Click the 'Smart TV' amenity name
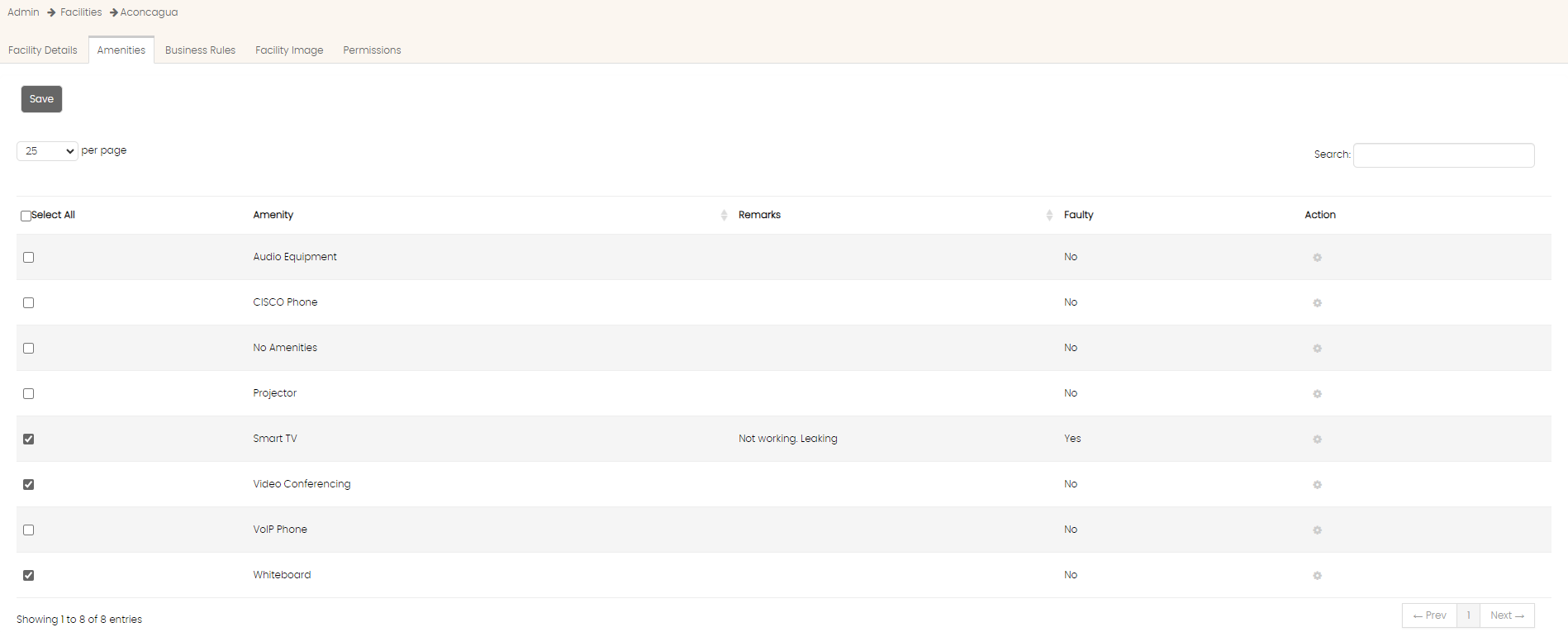1568x632 pixels. 274,439
